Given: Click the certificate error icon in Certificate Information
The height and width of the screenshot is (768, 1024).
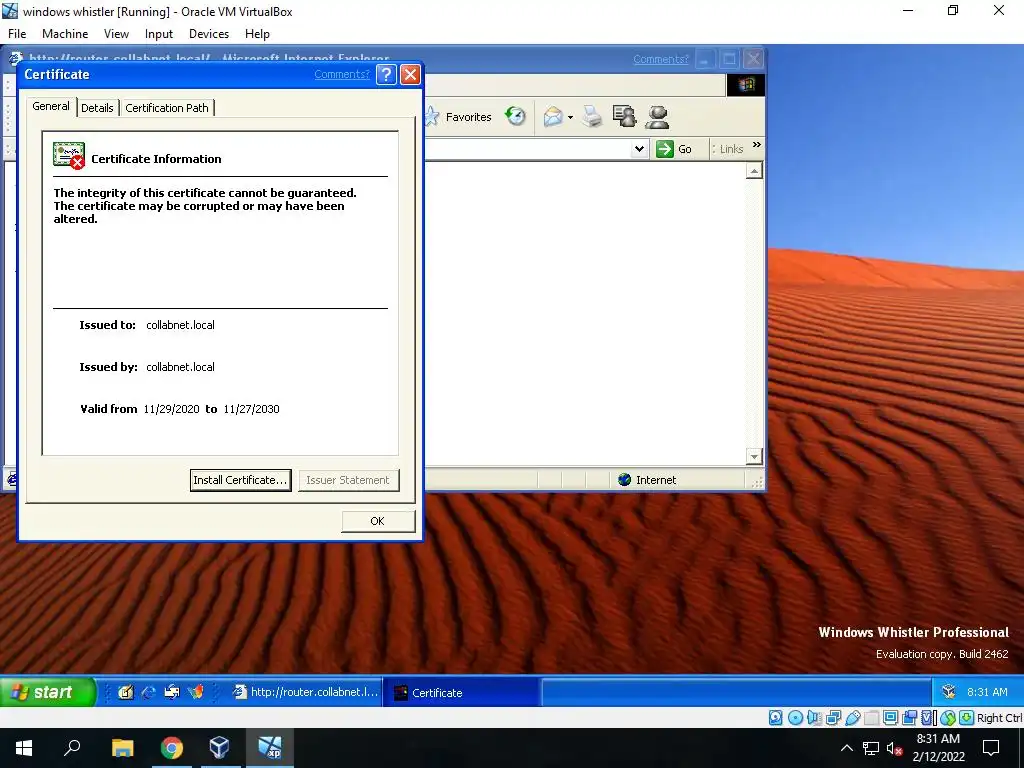Looking at the screenshot, I should 69,155.
